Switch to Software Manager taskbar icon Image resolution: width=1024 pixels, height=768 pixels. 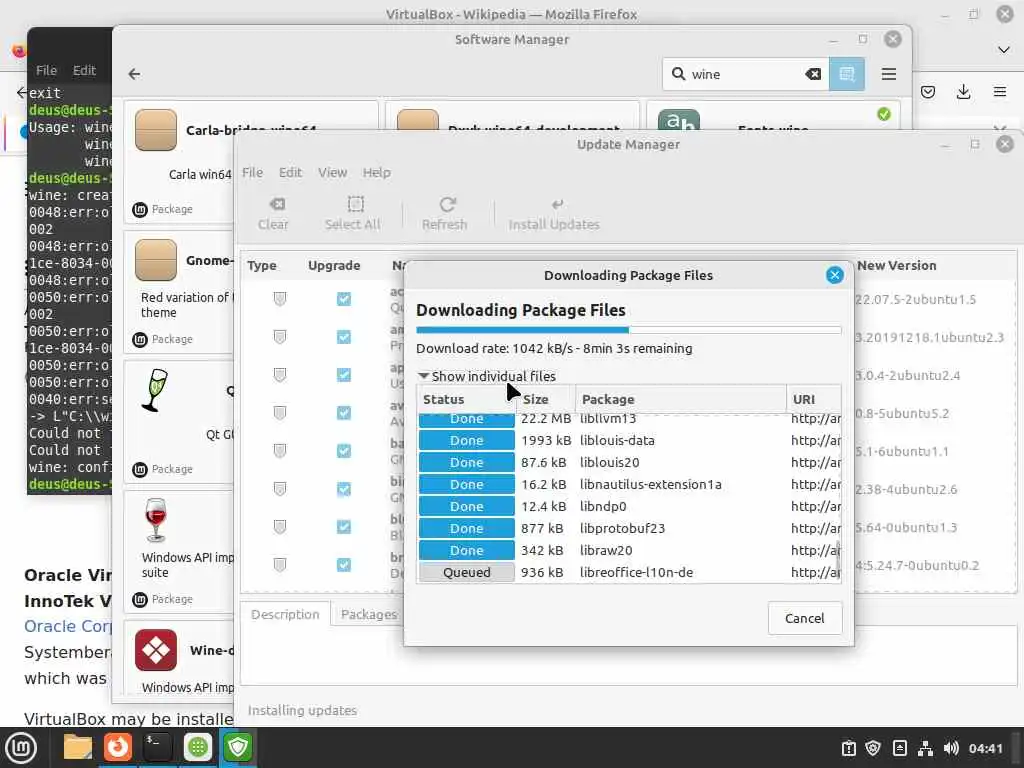click(198, 747)
